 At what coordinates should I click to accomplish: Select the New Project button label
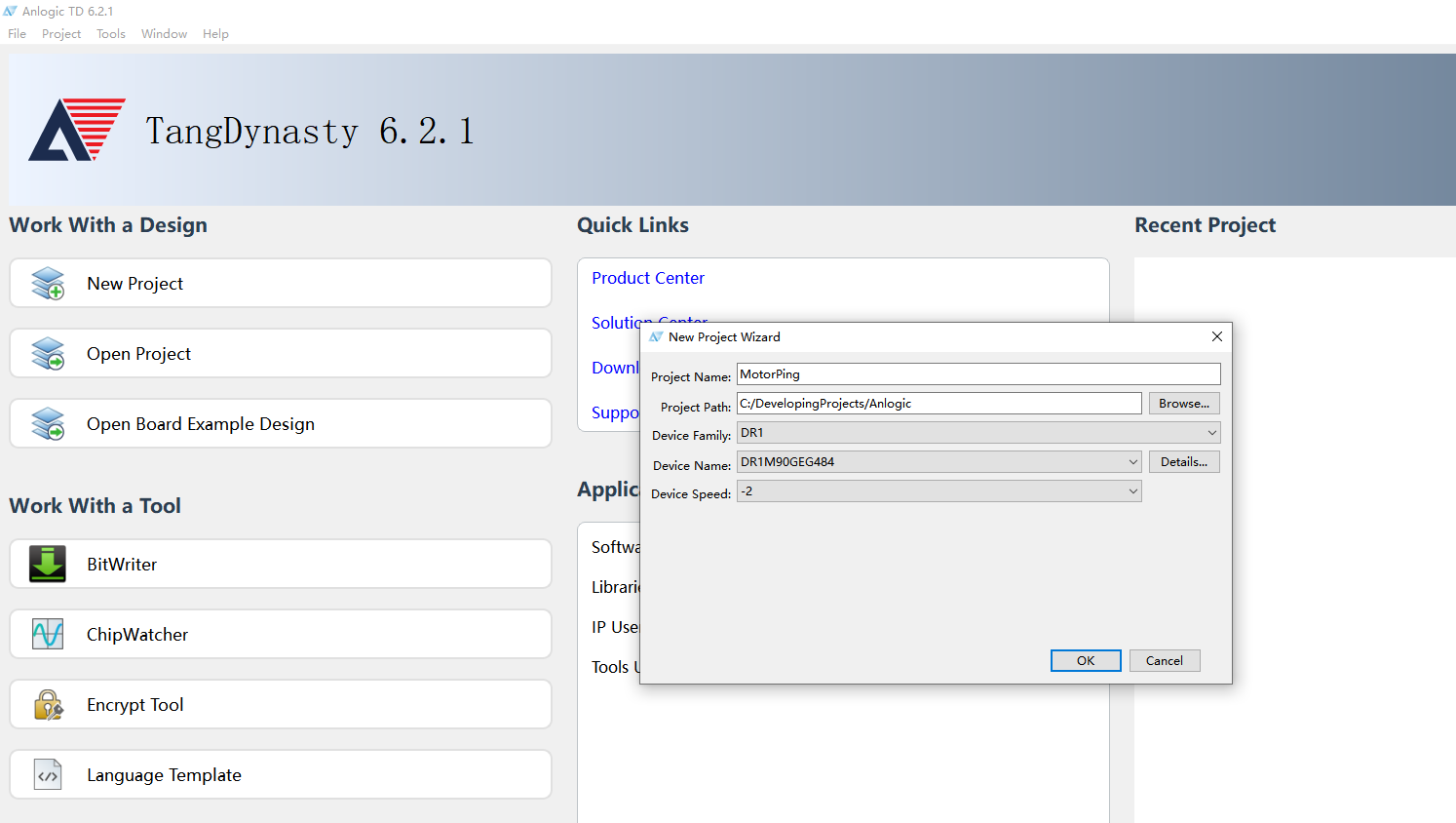[135, 284]
